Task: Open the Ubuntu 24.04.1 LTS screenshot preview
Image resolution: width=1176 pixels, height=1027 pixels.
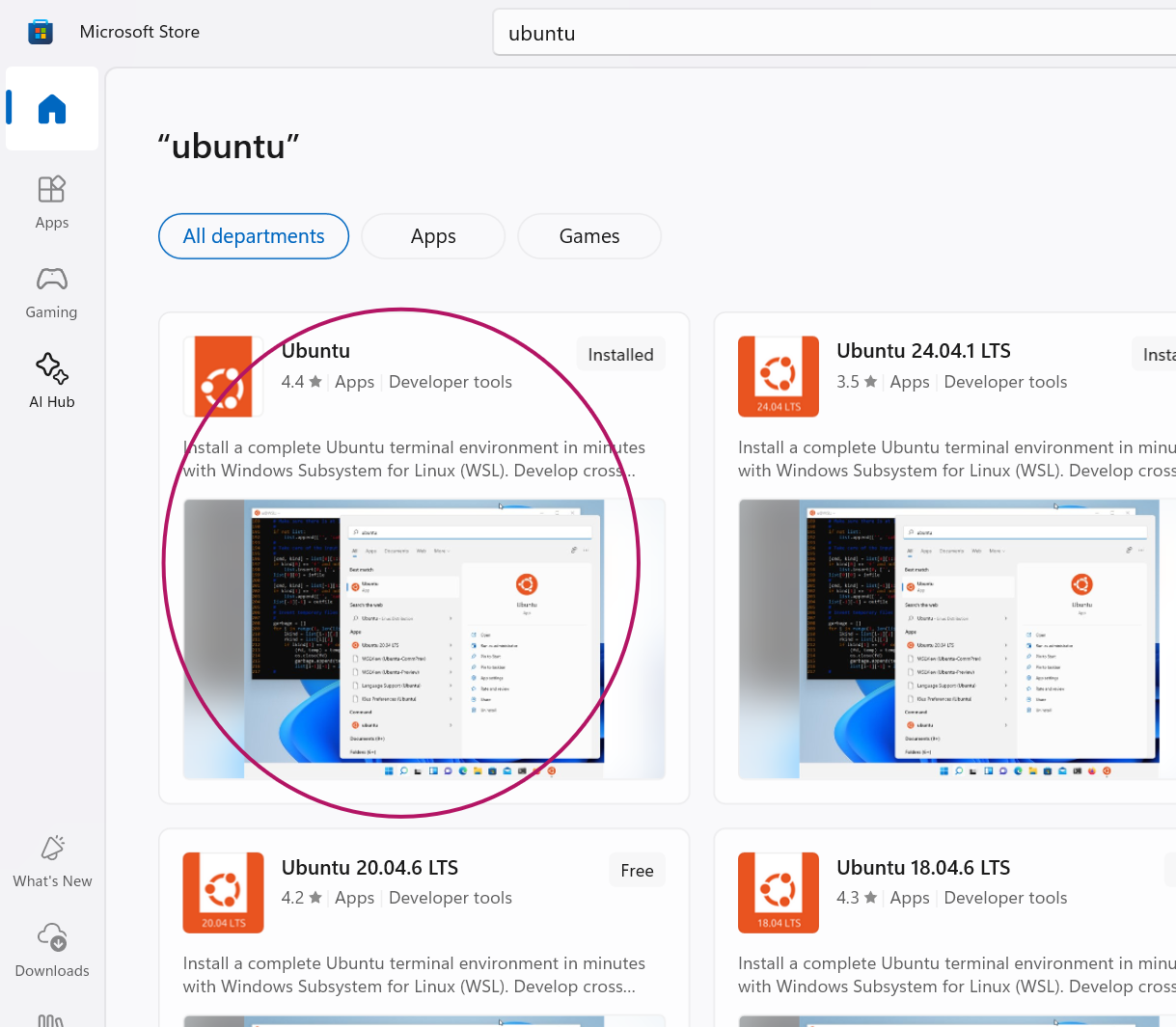Action: point(957,638)
